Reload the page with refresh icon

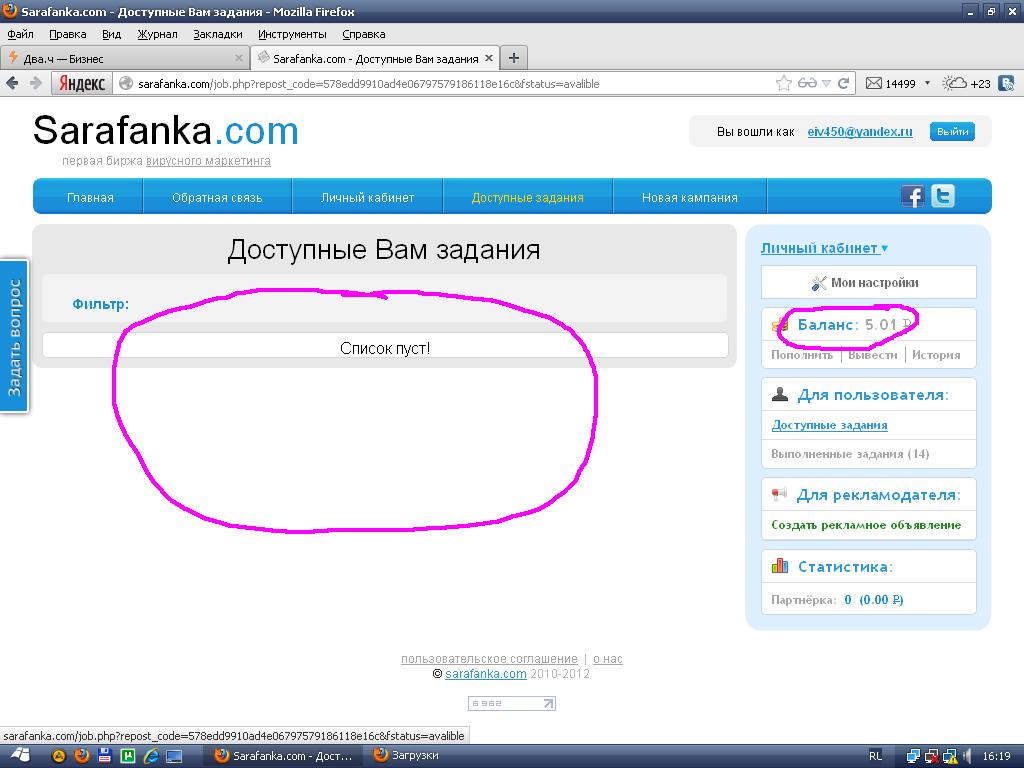(x=843, y=83)
